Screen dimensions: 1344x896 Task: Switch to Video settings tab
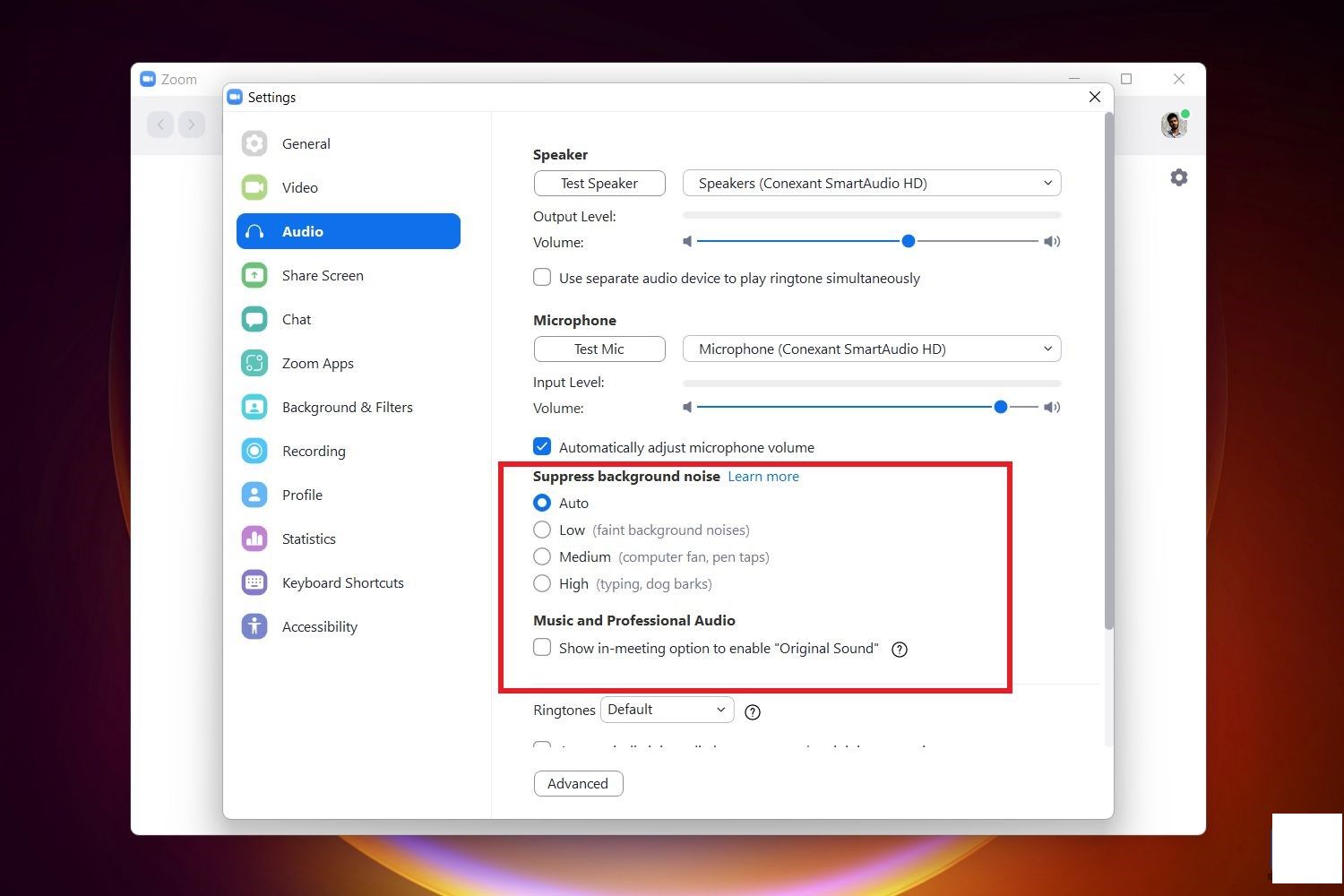tap(349, 187)
